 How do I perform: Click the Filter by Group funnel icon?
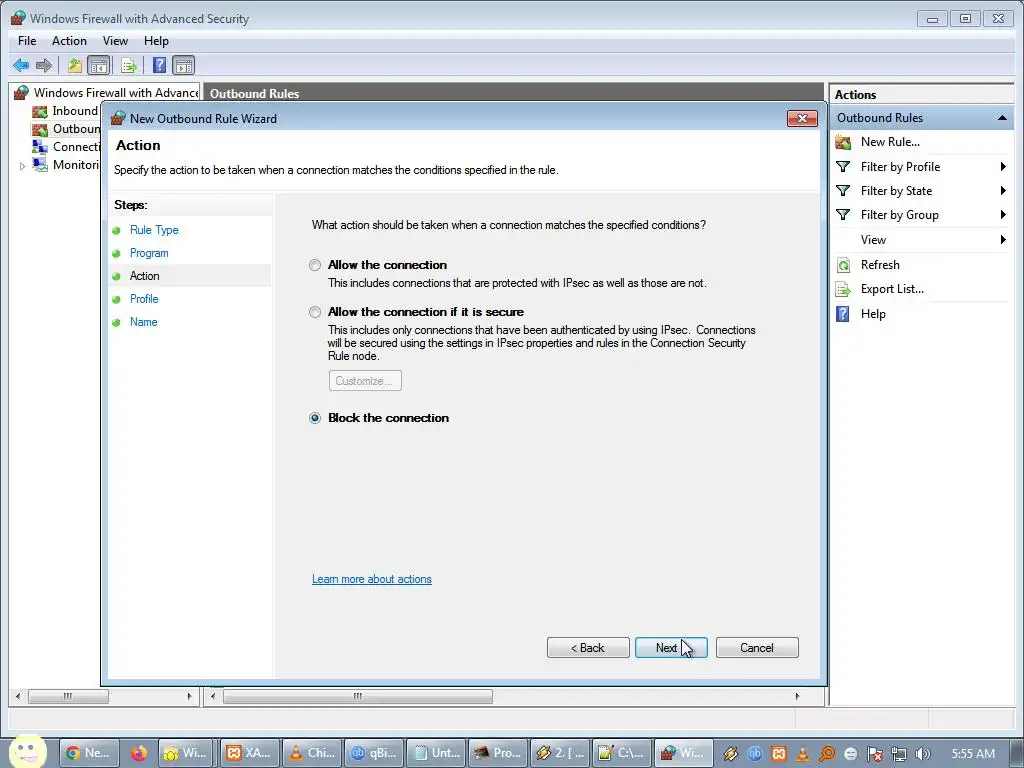click(x=843, y=215)
